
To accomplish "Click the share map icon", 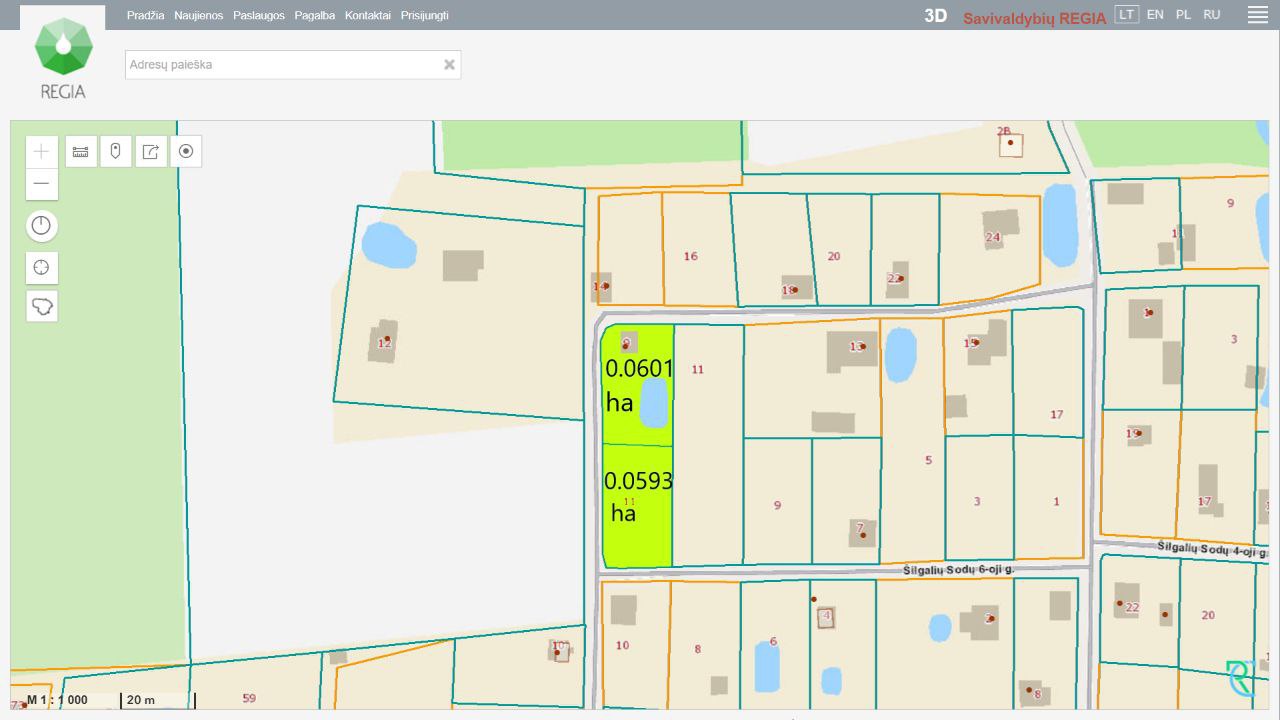I will coord(151,152).
